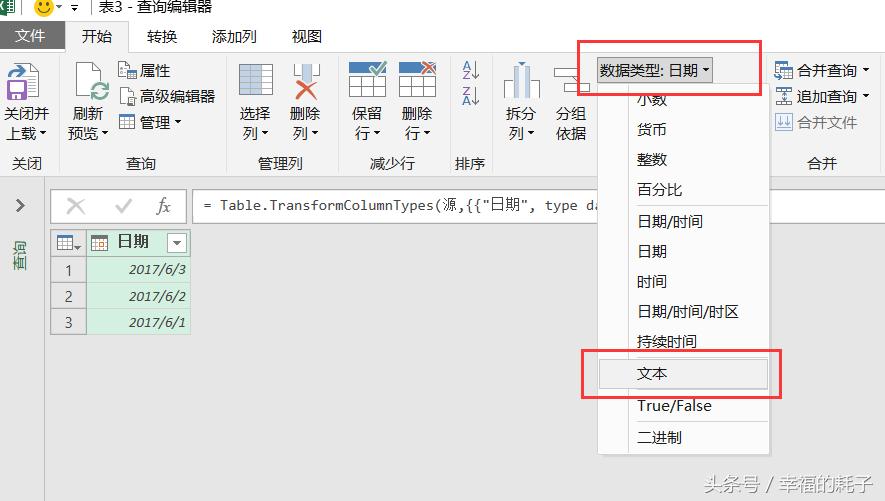The height and width of the screenshot is (501, 885).
Task: Select row number 3
Action: (x=68, y=322)
